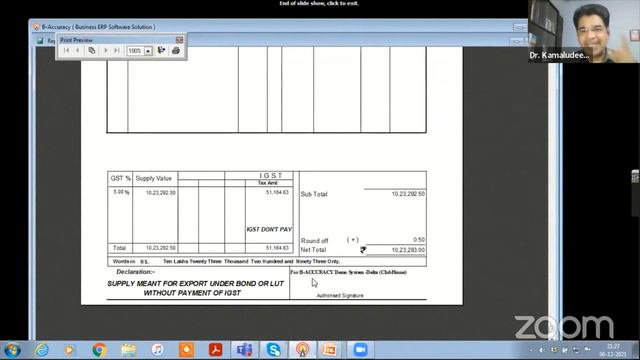Open File Explorer from taskbar

click(128, 350)
